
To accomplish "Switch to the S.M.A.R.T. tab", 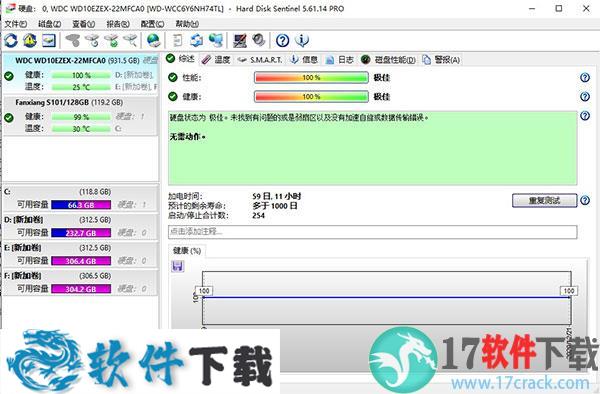I will coord(260,60).
